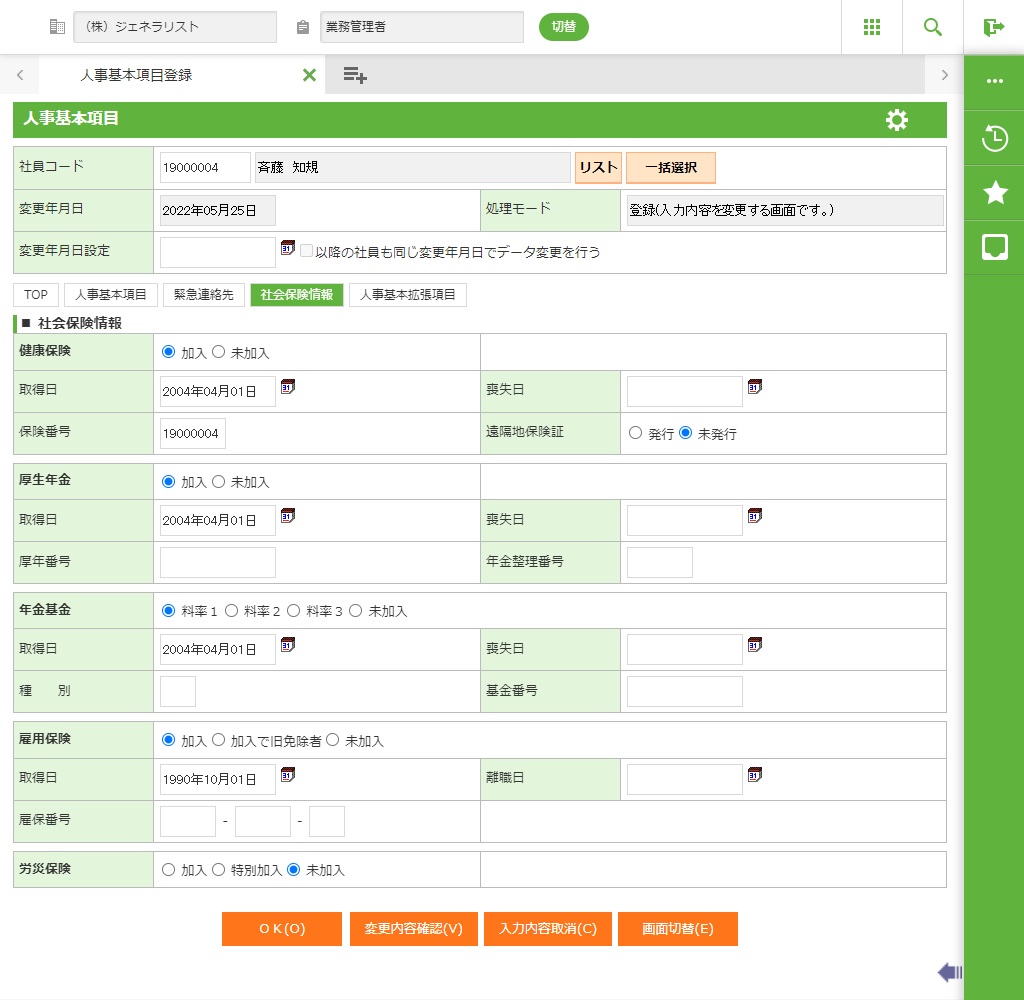The image size is (1024, 1000).
Task: Click the 変更内容確認(V) button
Action: click(414, 929)
